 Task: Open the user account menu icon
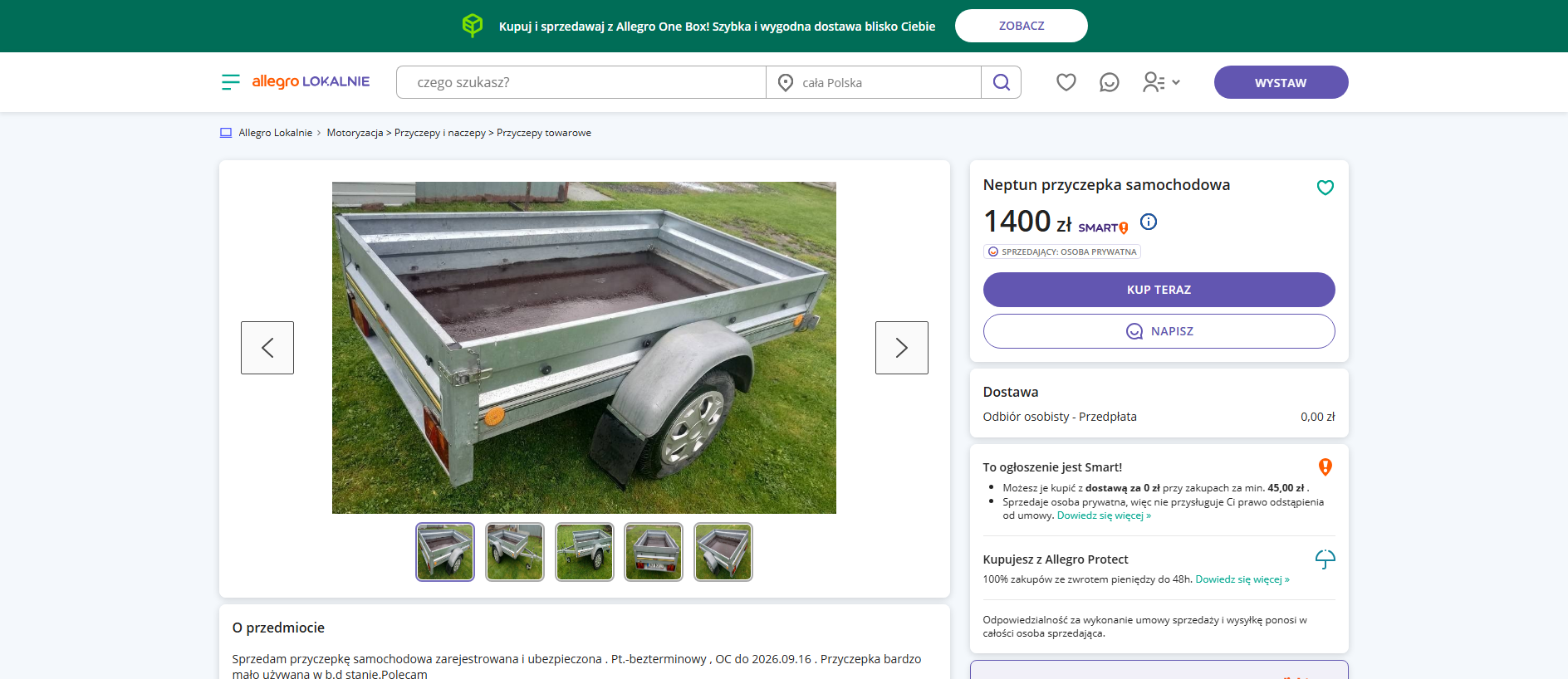click(x=1154, y=82)
